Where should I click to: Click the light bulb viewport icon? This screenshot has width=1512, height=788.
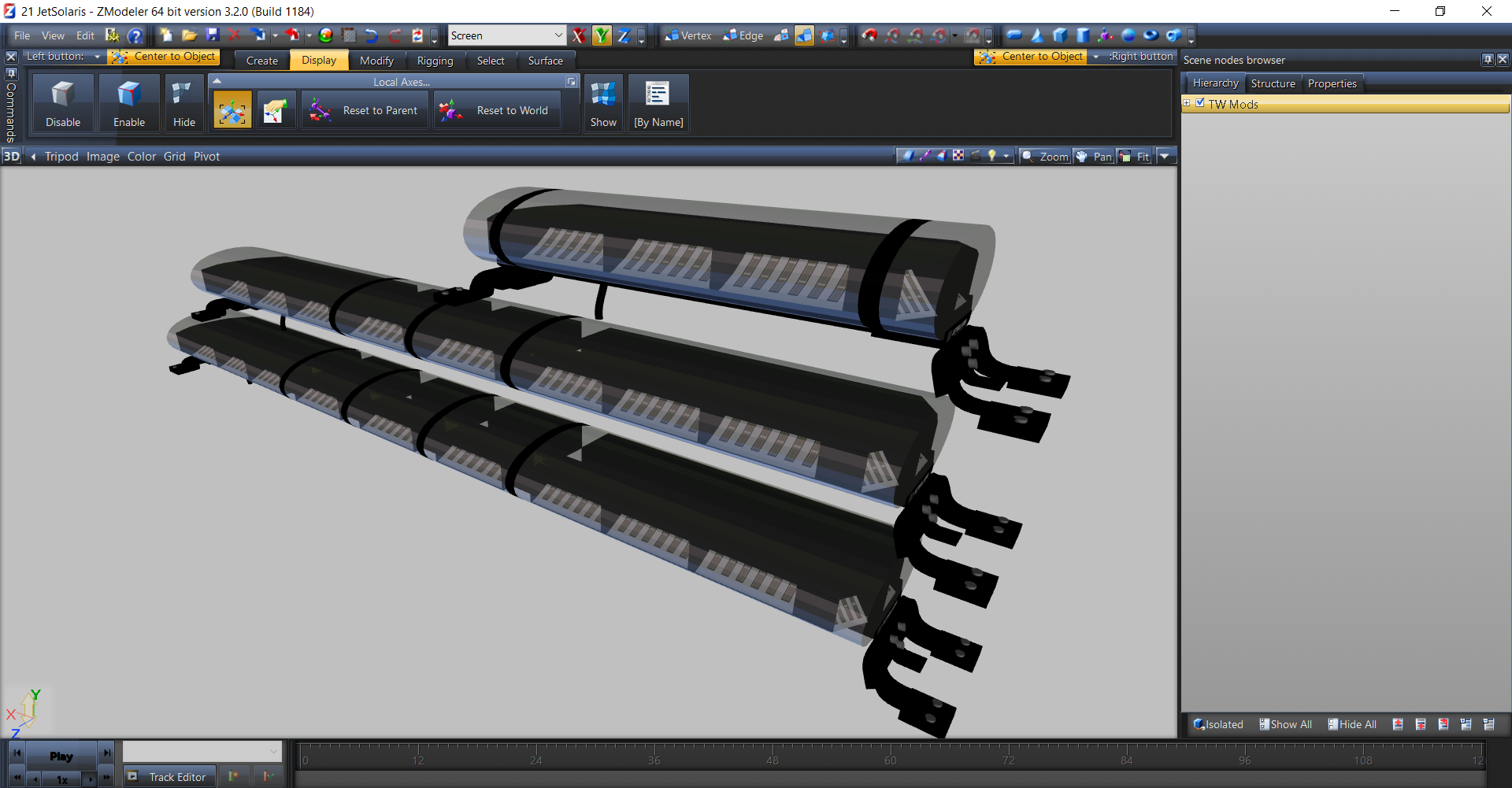(992, 156)
